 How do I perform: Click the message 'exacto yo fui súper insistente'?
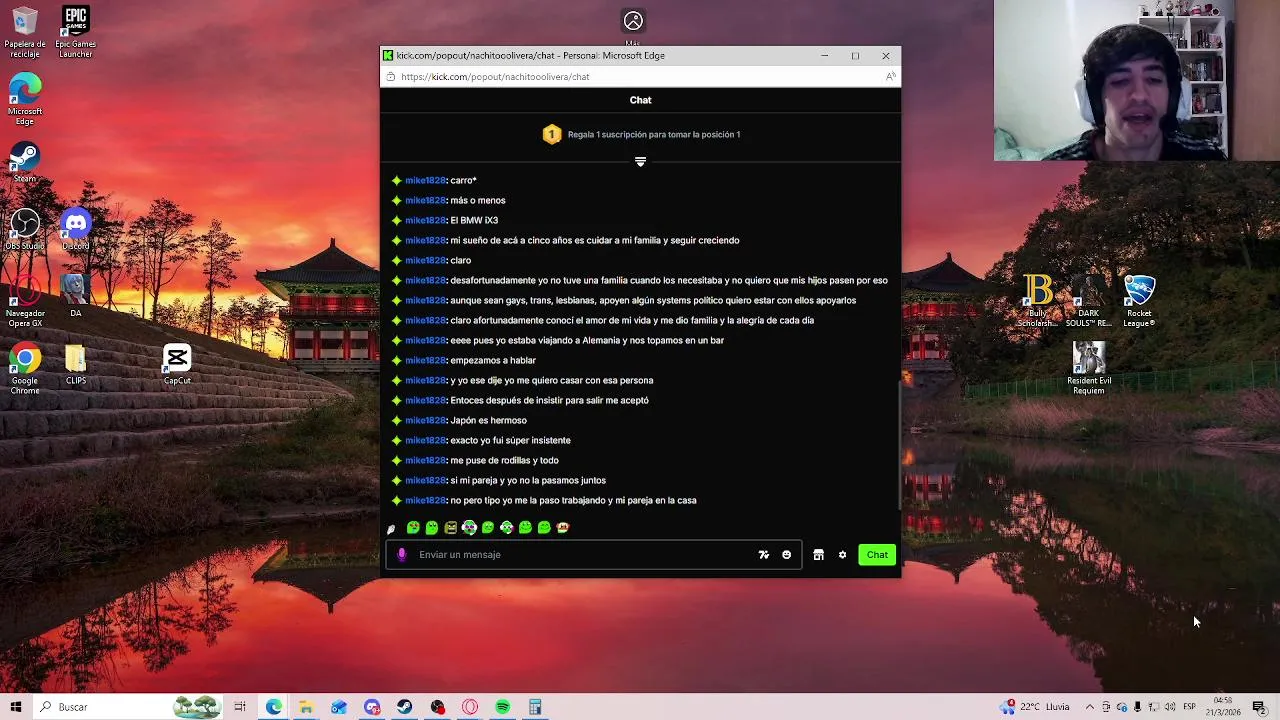coord(510,440)
